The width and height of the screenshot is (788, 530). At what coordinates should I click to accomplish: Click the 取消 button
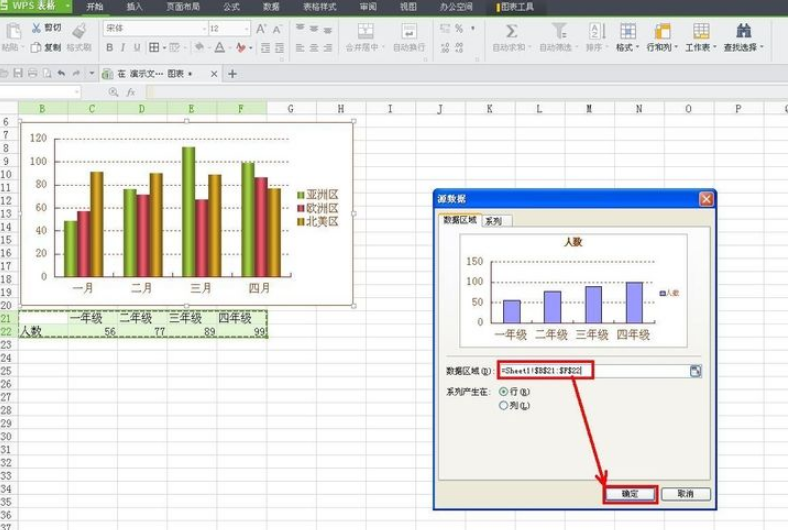coord(685,494)
